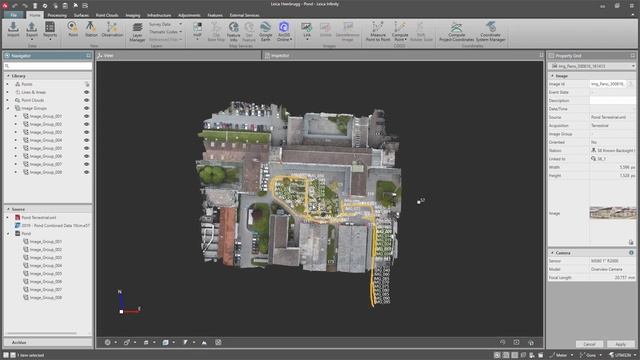Click the panorama image thumbnail
The image size is (640, 360).
(613, 213)
